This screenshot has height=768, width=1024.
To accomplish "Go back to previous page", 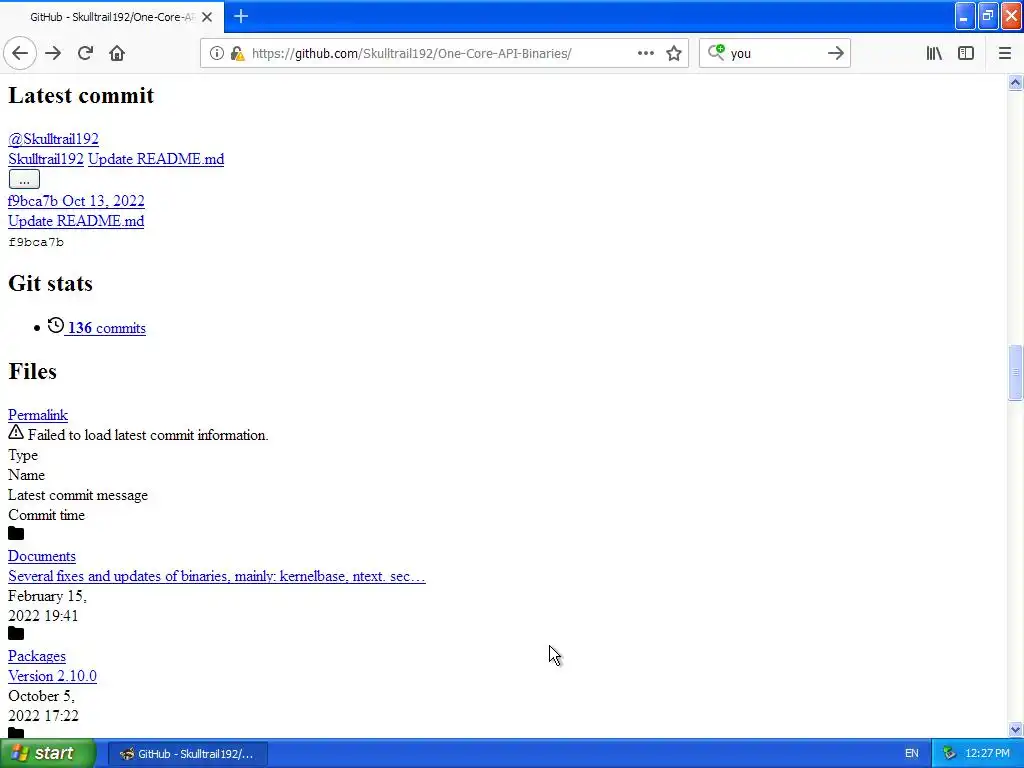I will tap(20, 54).
